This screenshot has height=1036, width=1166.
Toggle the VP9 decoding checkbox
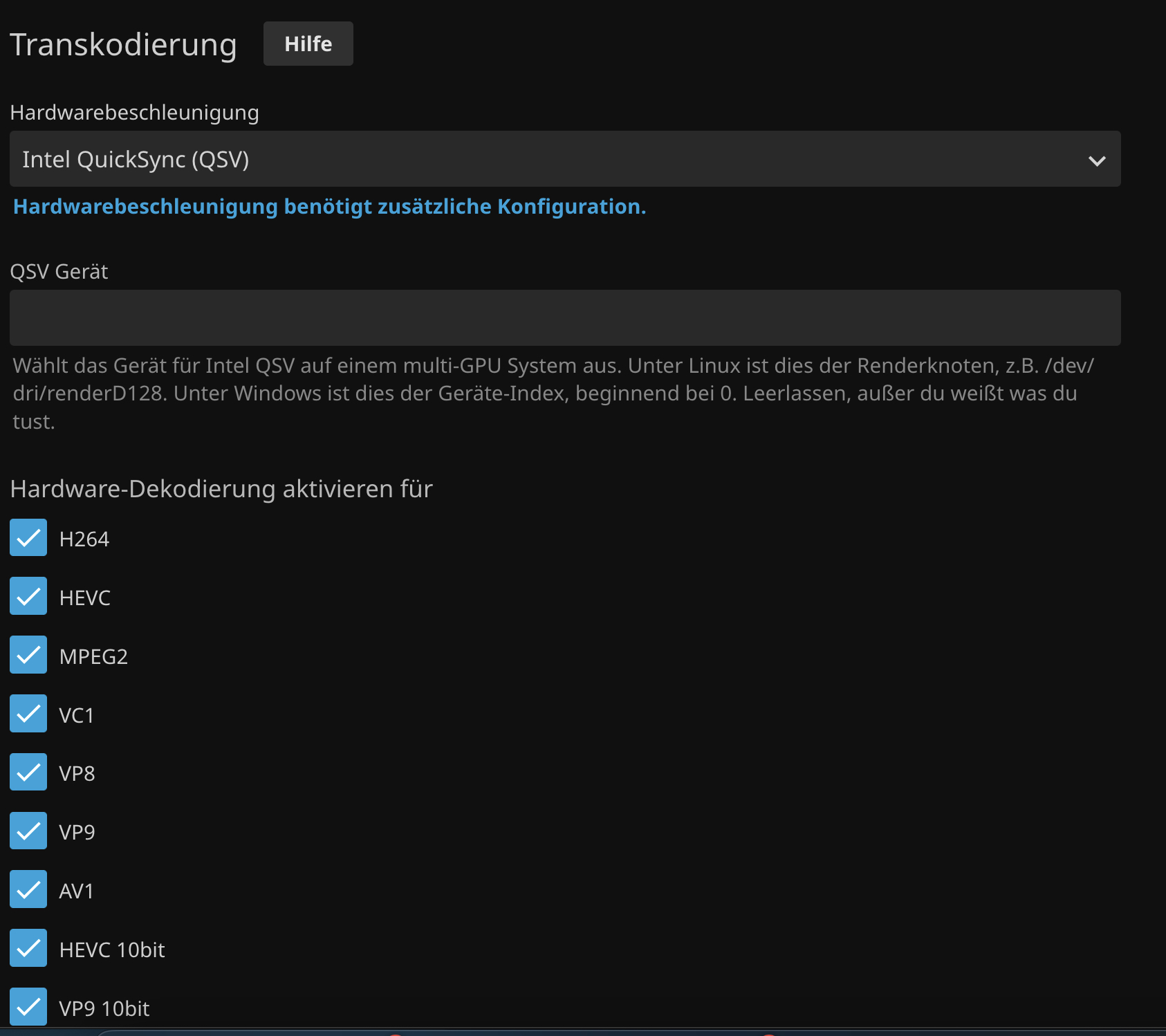point(28,831)
